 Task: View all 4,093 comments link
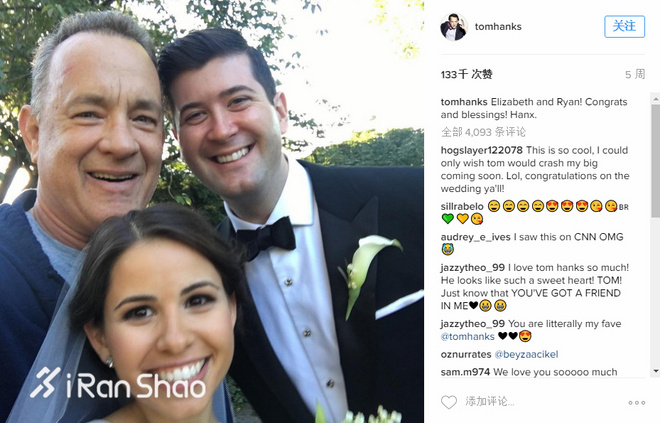coord(483,132)
